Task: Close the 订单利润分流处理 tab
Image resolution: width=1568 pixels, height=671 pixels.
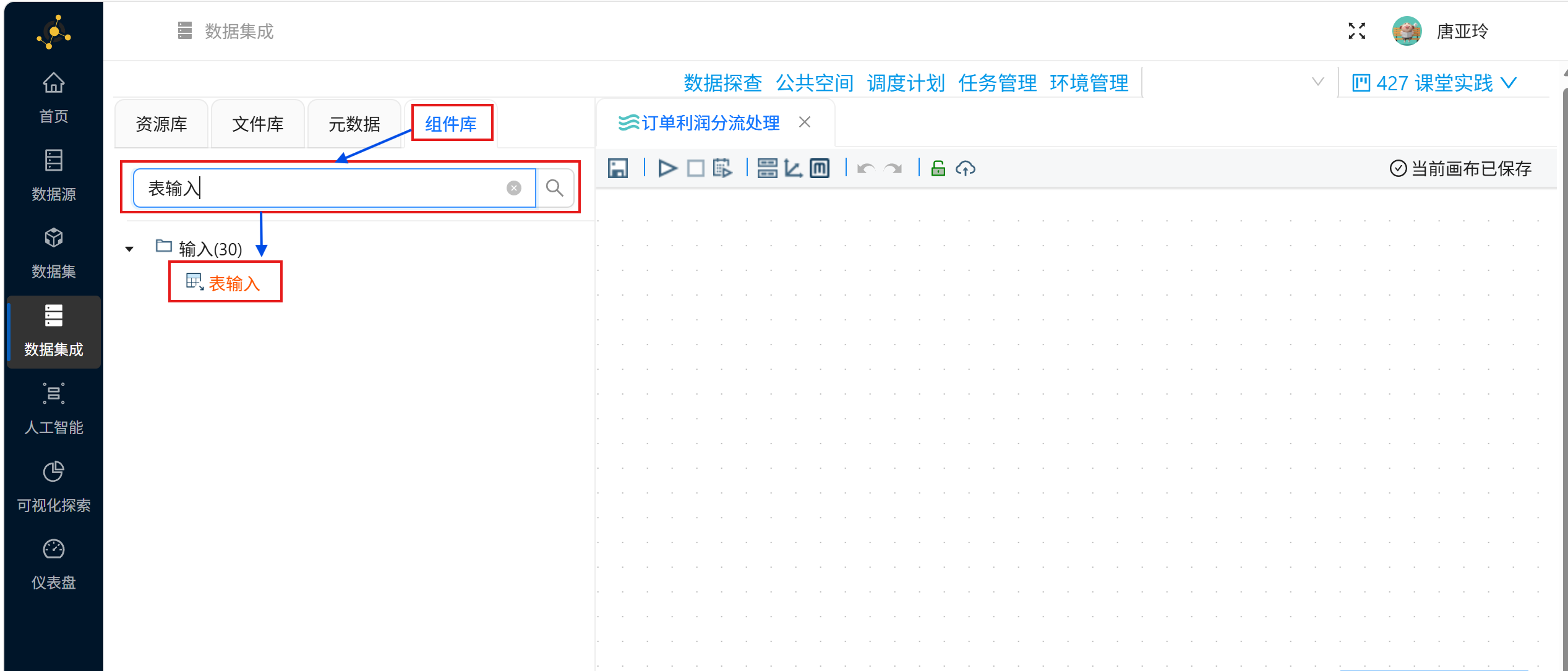Action: click(804, 122)
